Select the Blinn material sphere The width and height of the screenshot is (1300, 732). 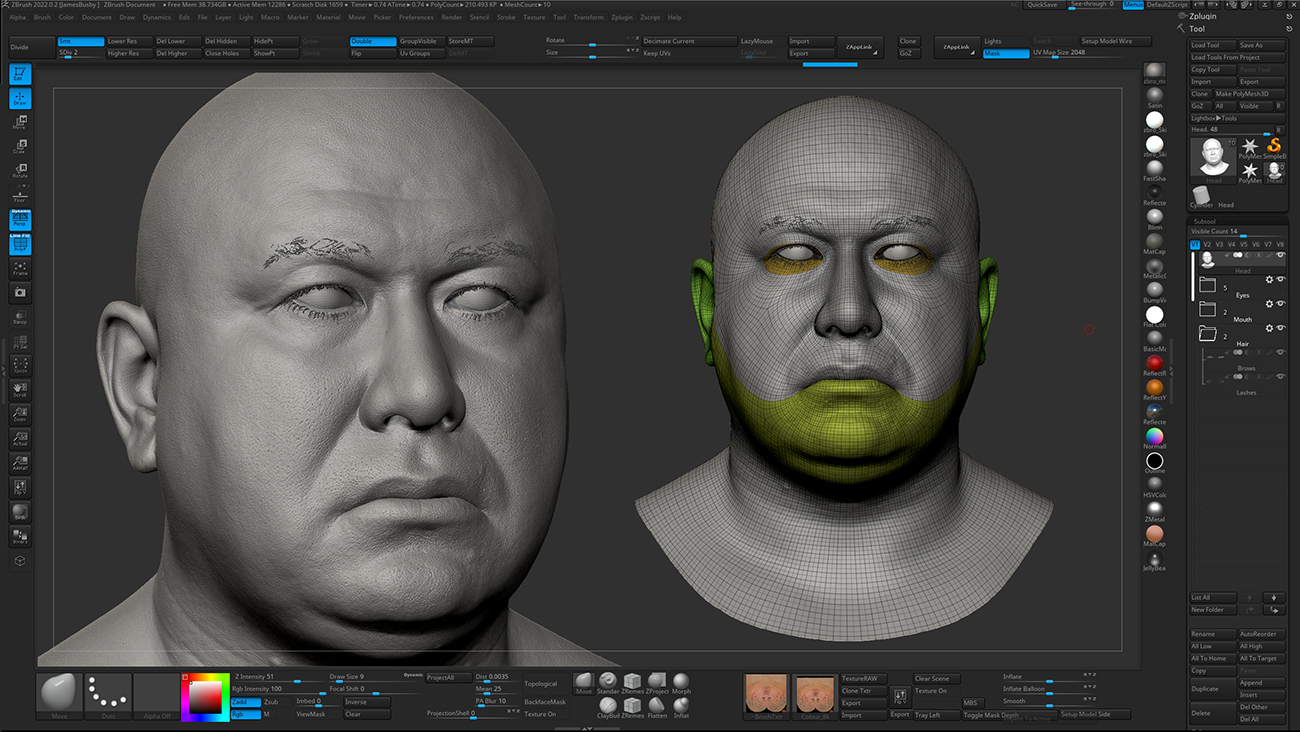(x=1155, y=219)
